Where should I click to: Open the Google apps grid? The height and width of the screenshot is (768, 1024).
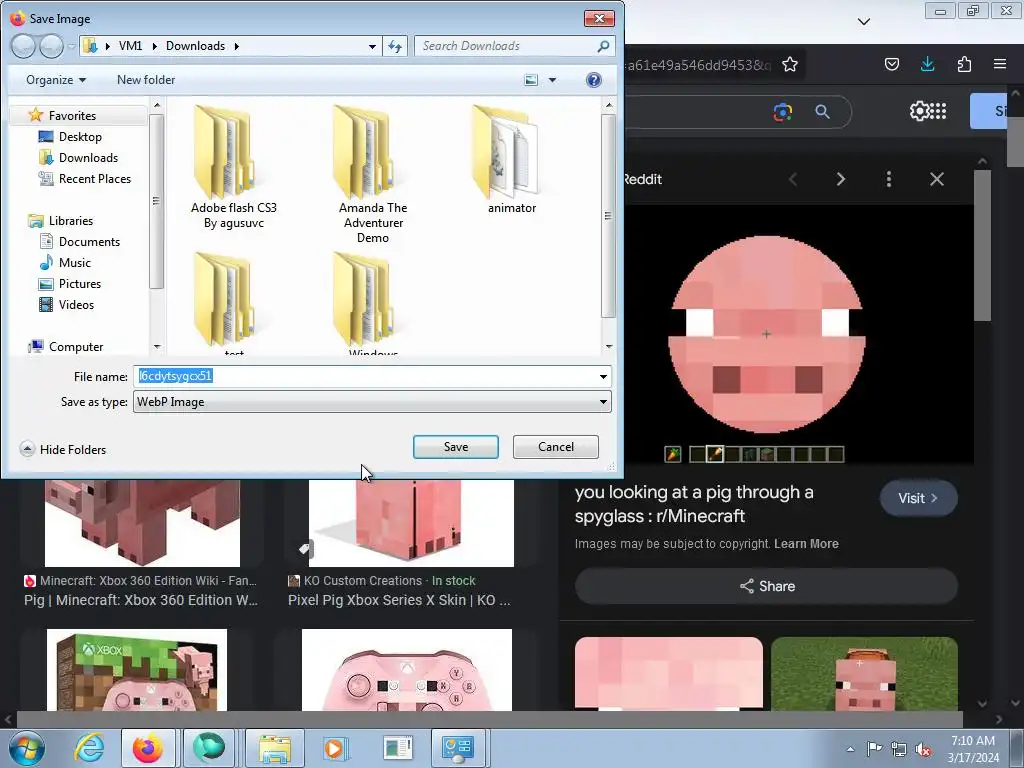(x=938, y=111)
